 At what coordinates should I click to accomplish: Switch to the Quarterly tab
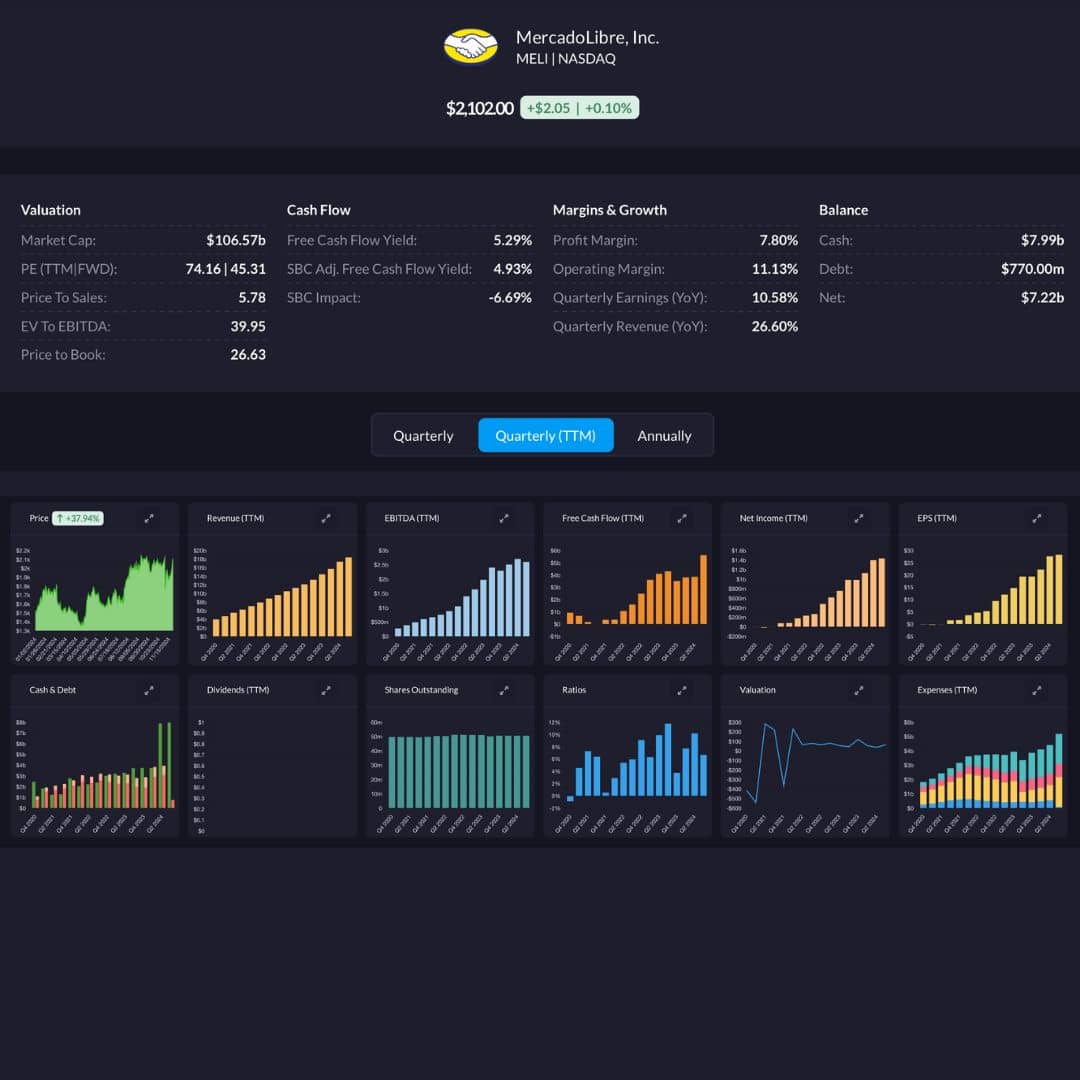pos(424,435)
